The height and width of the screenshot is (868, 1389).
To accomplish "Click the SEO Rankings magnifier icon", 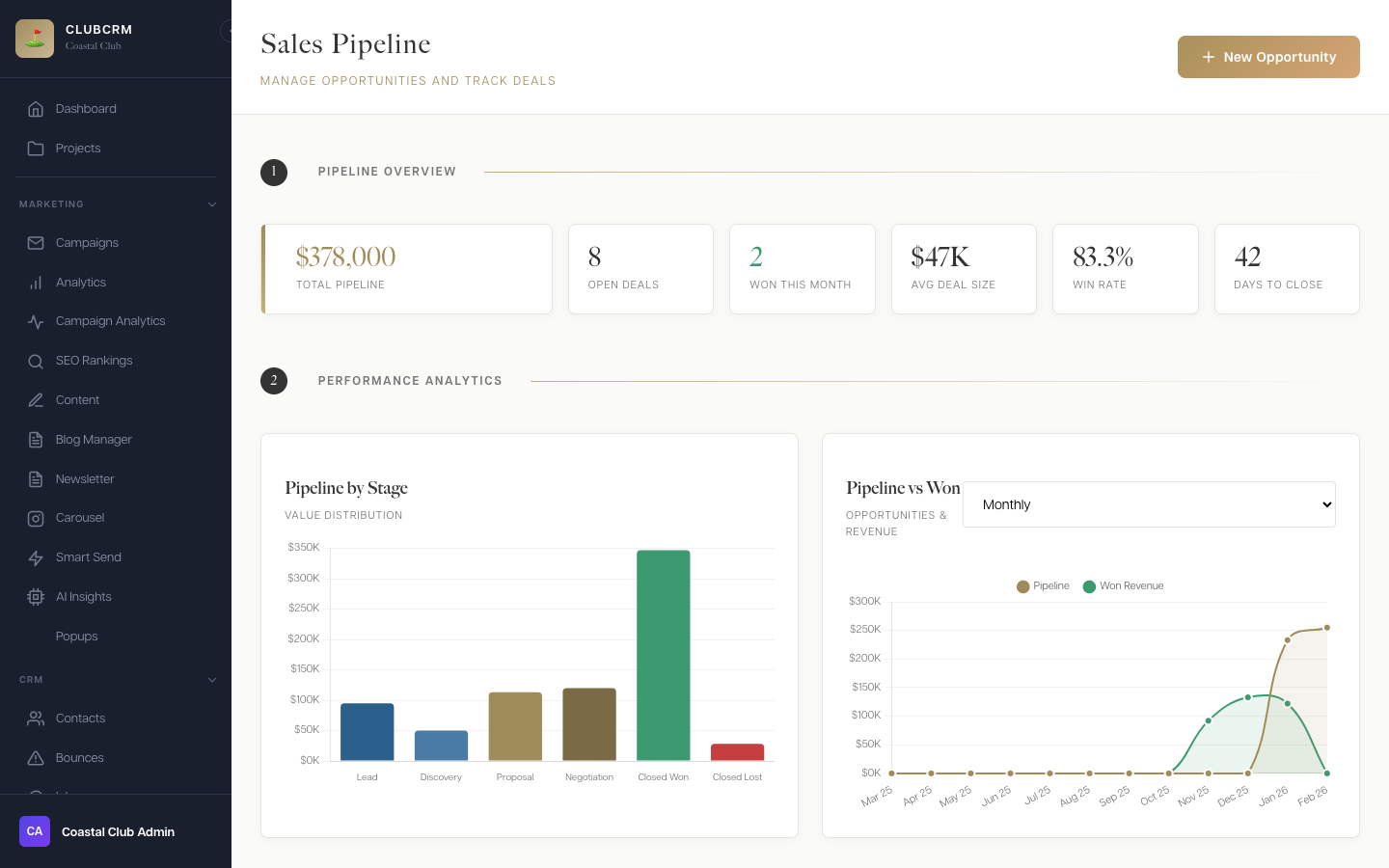I will click(36, 360).
